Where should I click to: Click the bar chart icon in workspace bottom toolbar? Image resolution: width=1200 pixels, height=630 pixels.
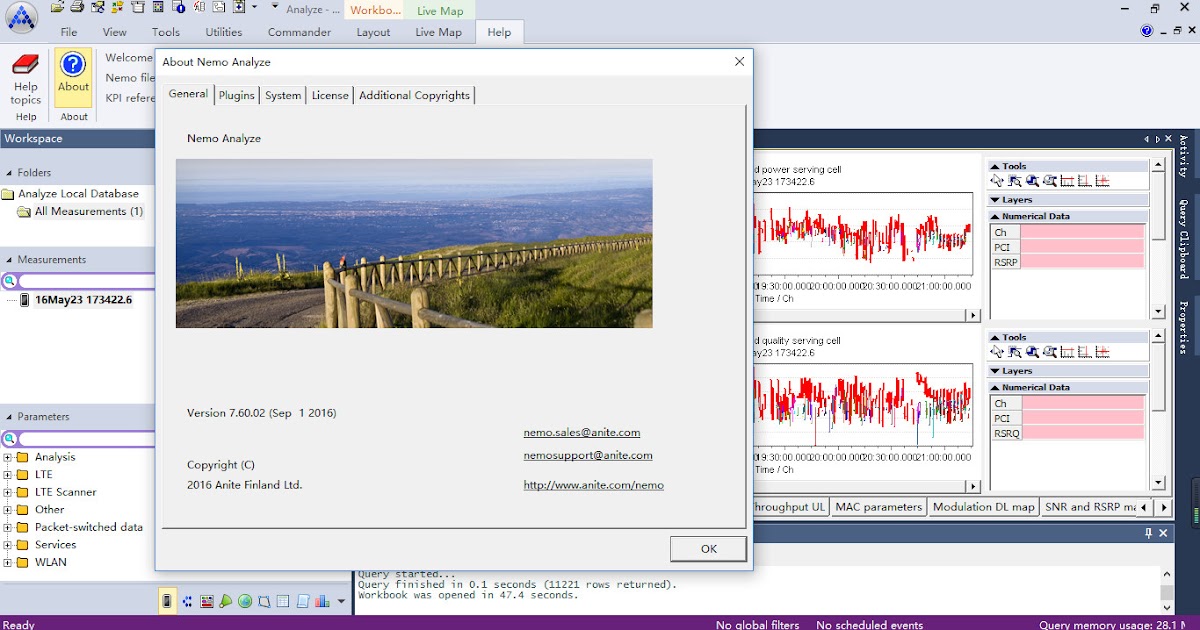point(322,602)
